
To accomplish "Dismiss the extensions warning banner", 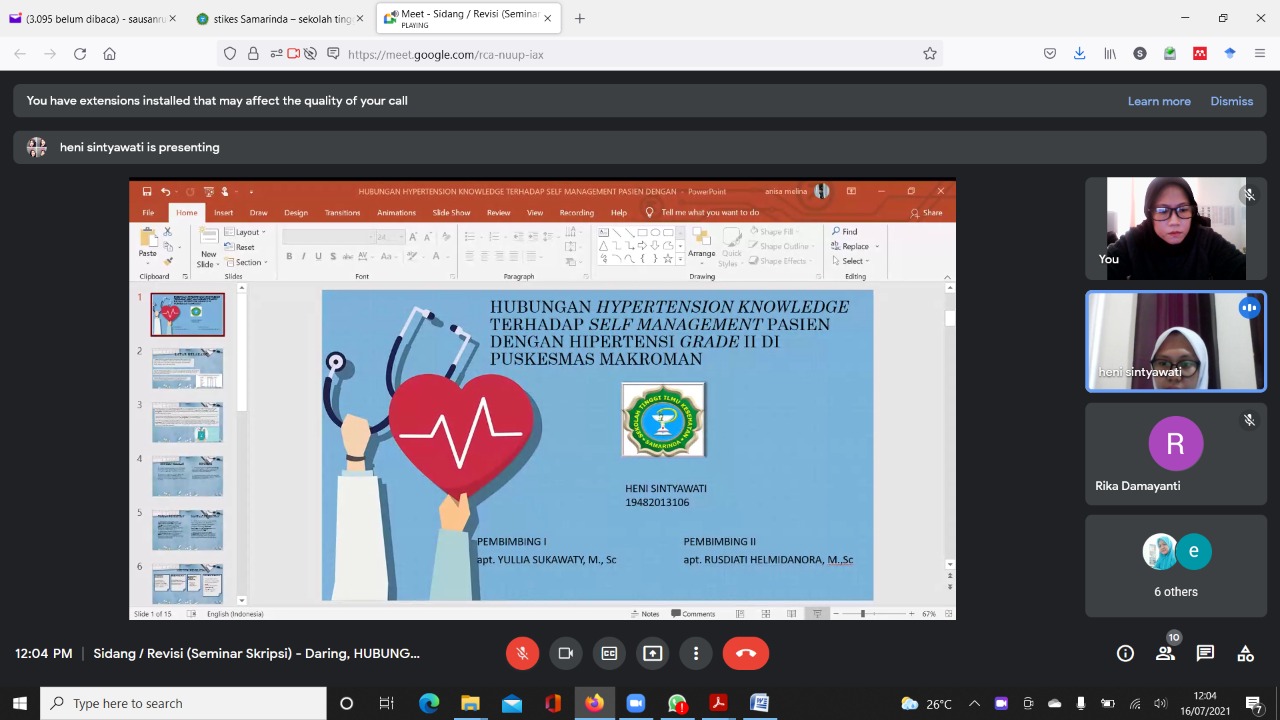I will point(1231,101).
